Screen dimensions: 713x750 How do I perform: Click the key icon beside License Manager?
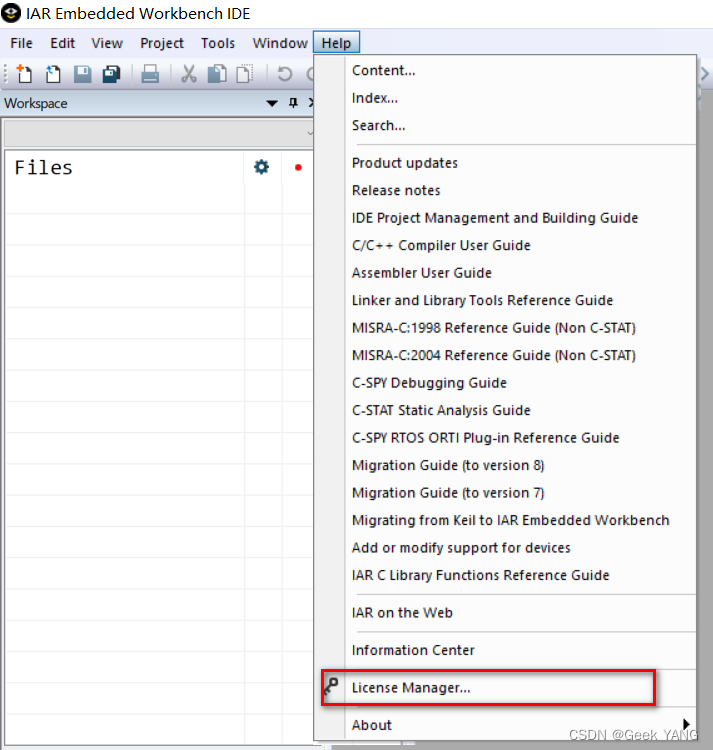pos(331,686)
